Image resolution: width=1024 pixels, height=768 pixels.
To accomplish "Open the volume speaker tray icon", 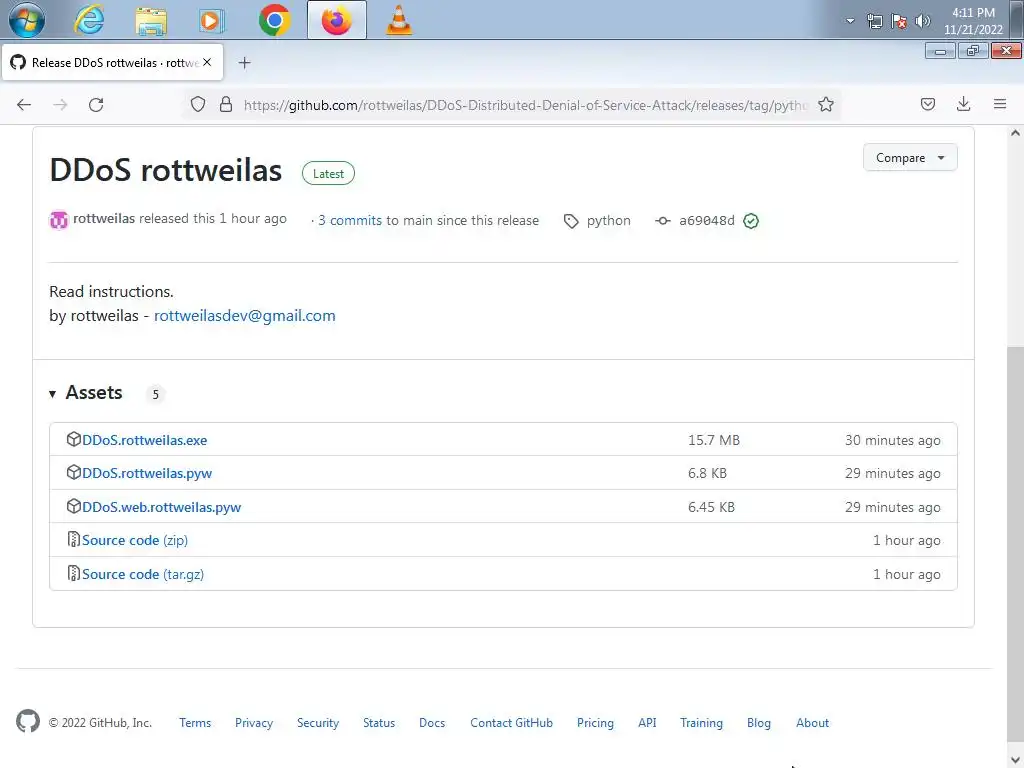I will pyautogui.click(x=922, y=21).
